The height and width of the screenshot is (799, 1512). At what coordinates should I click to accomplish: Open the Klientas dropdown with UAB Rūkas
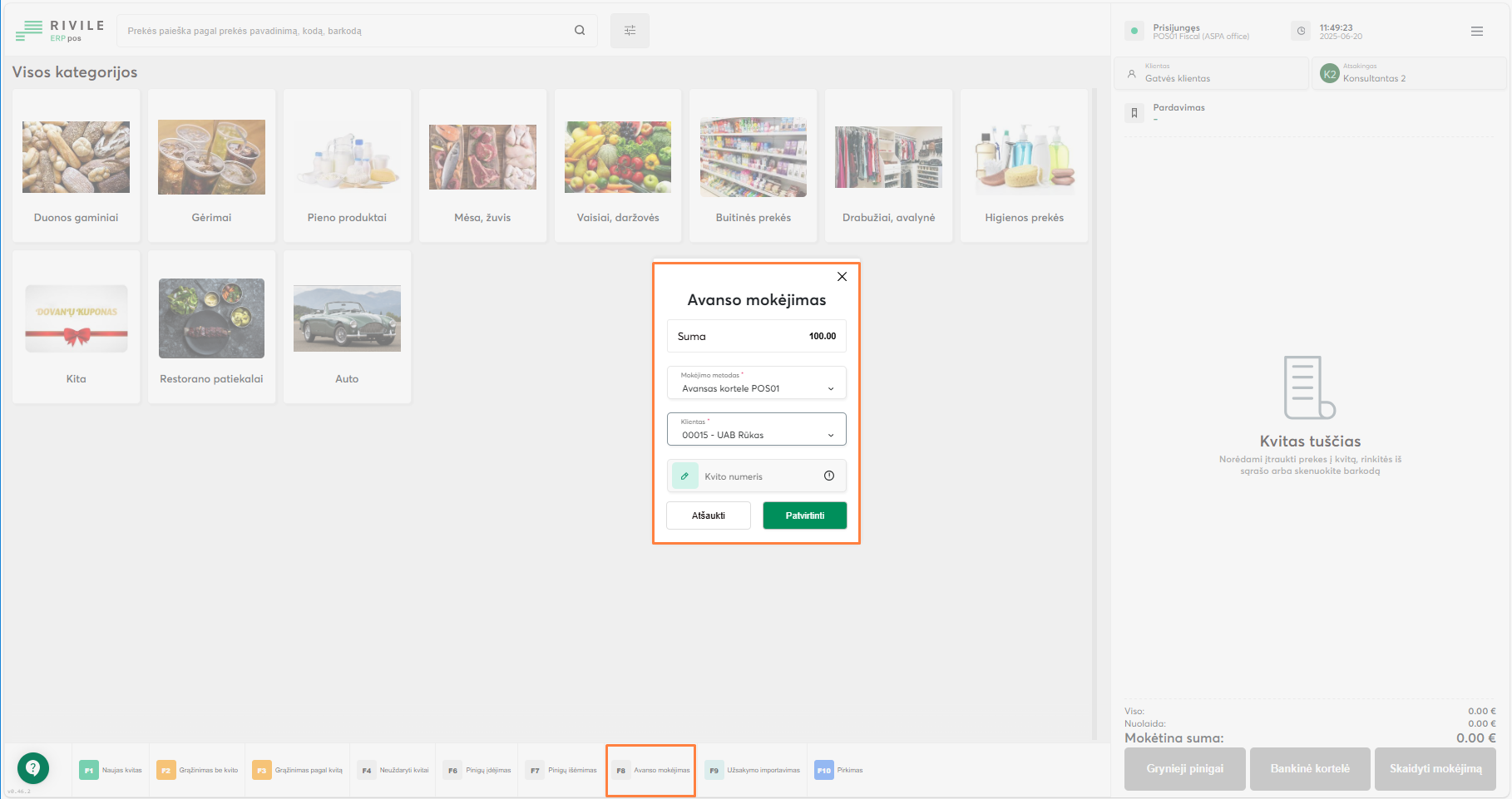[756, 430]
